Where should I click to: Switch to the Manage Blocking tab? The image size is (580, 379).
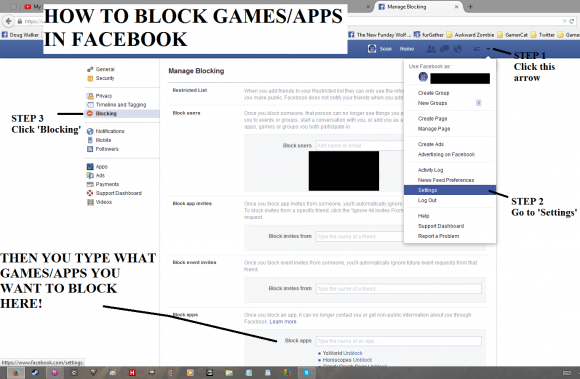click(418, 7)
